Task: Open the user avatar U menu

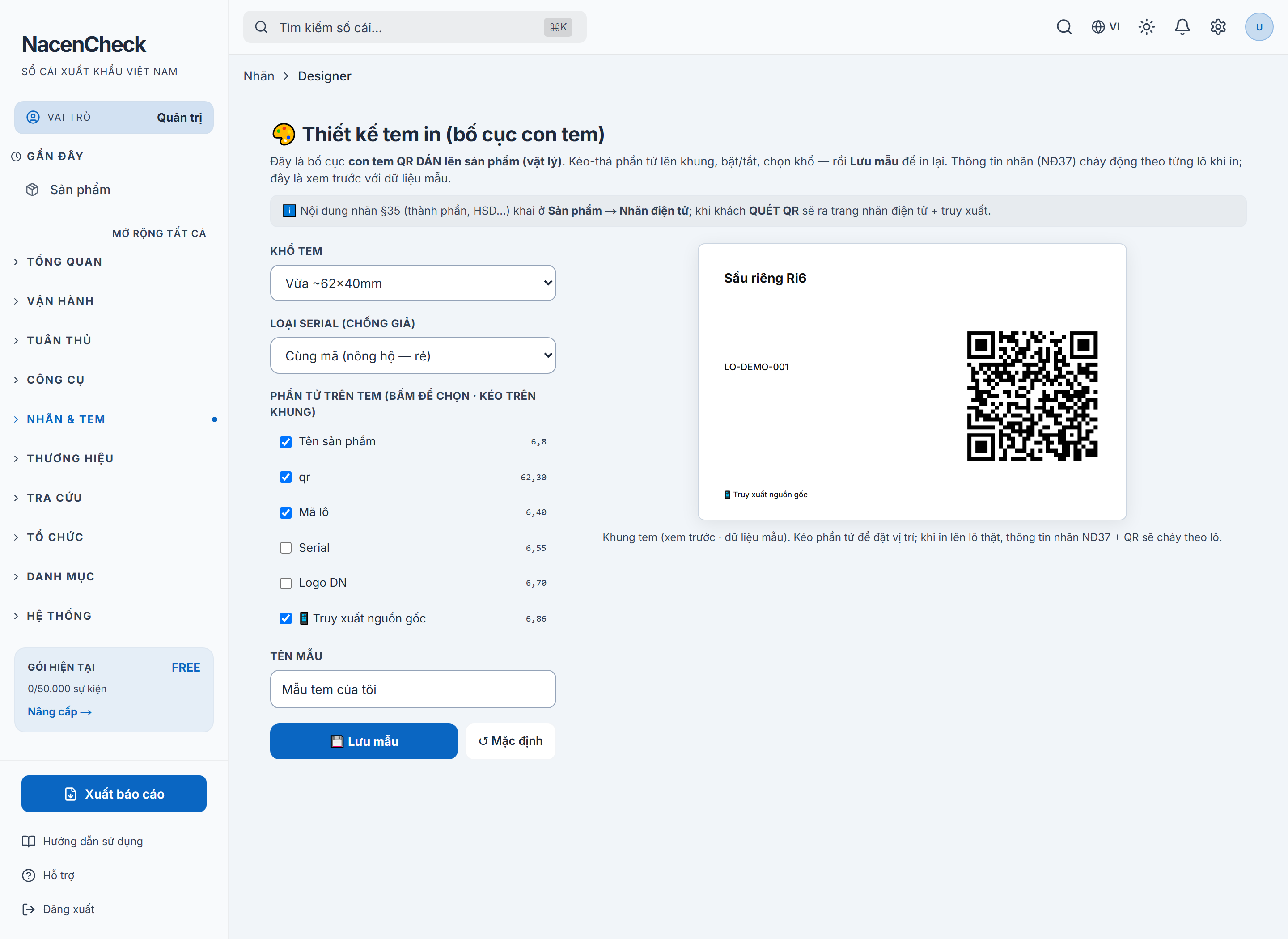Action: pos(1259,27)
